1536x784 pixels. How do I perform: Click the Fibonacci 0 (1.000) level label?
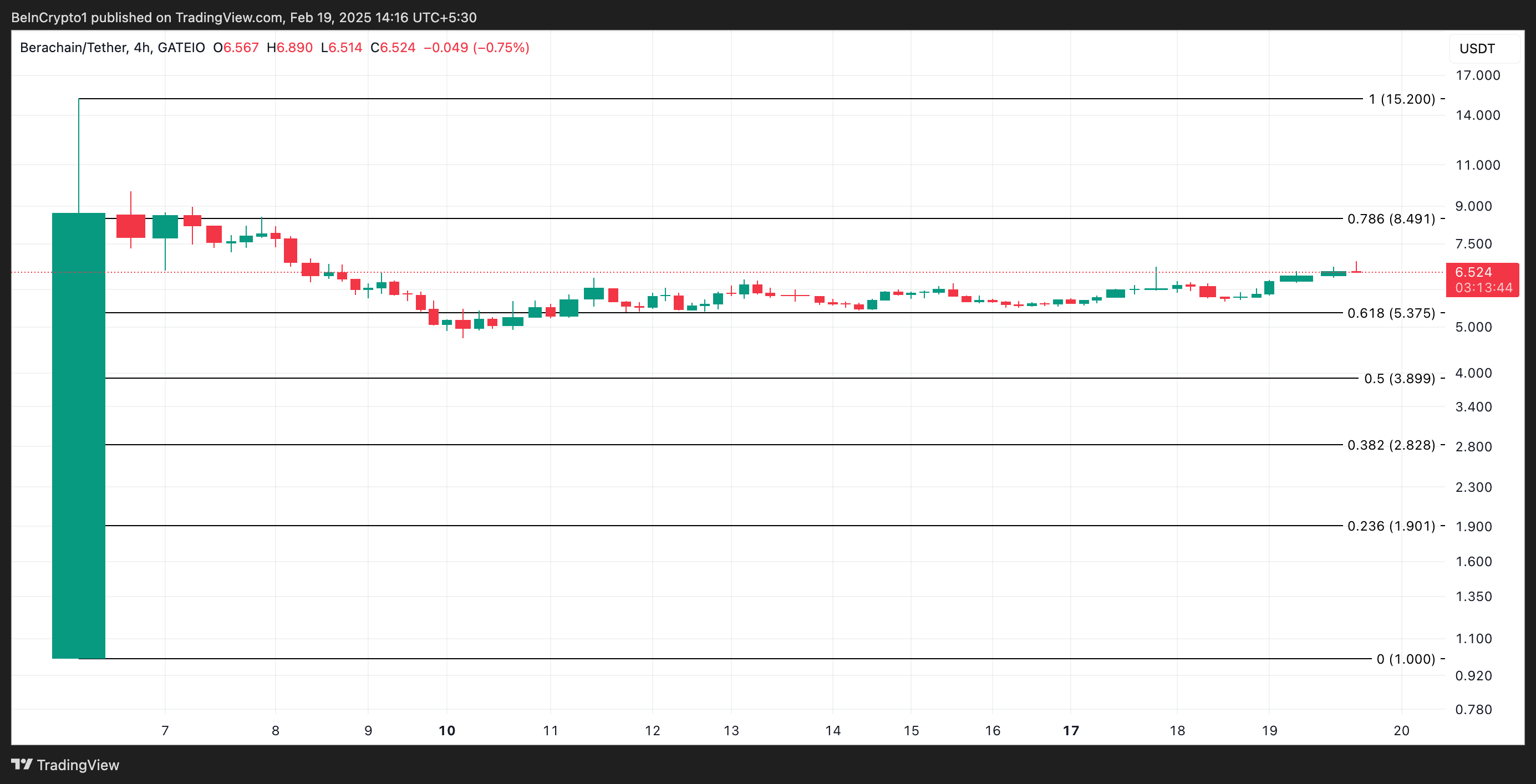point(1406,659)
